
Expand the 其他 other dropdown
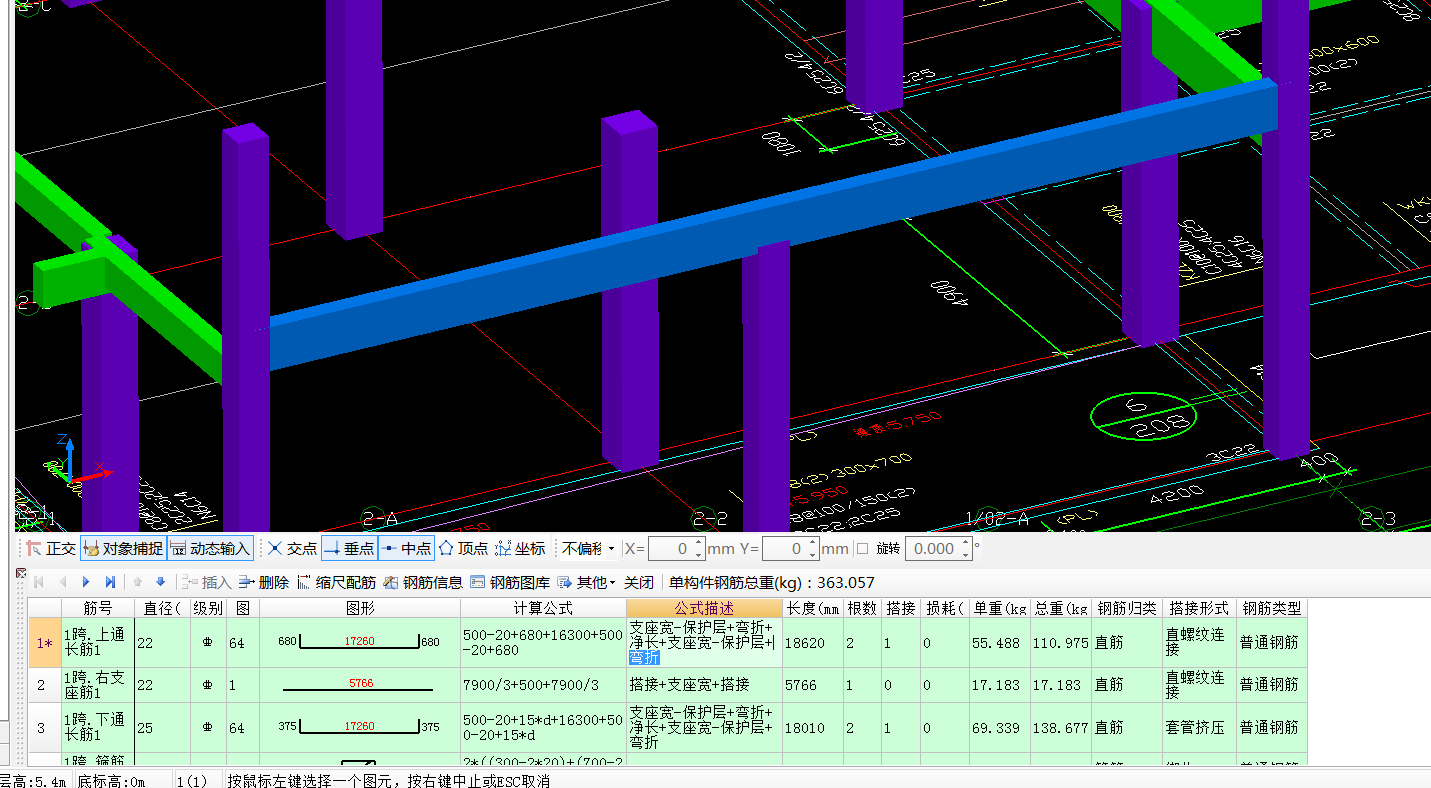pyautogui.click(x=586, y=582)
